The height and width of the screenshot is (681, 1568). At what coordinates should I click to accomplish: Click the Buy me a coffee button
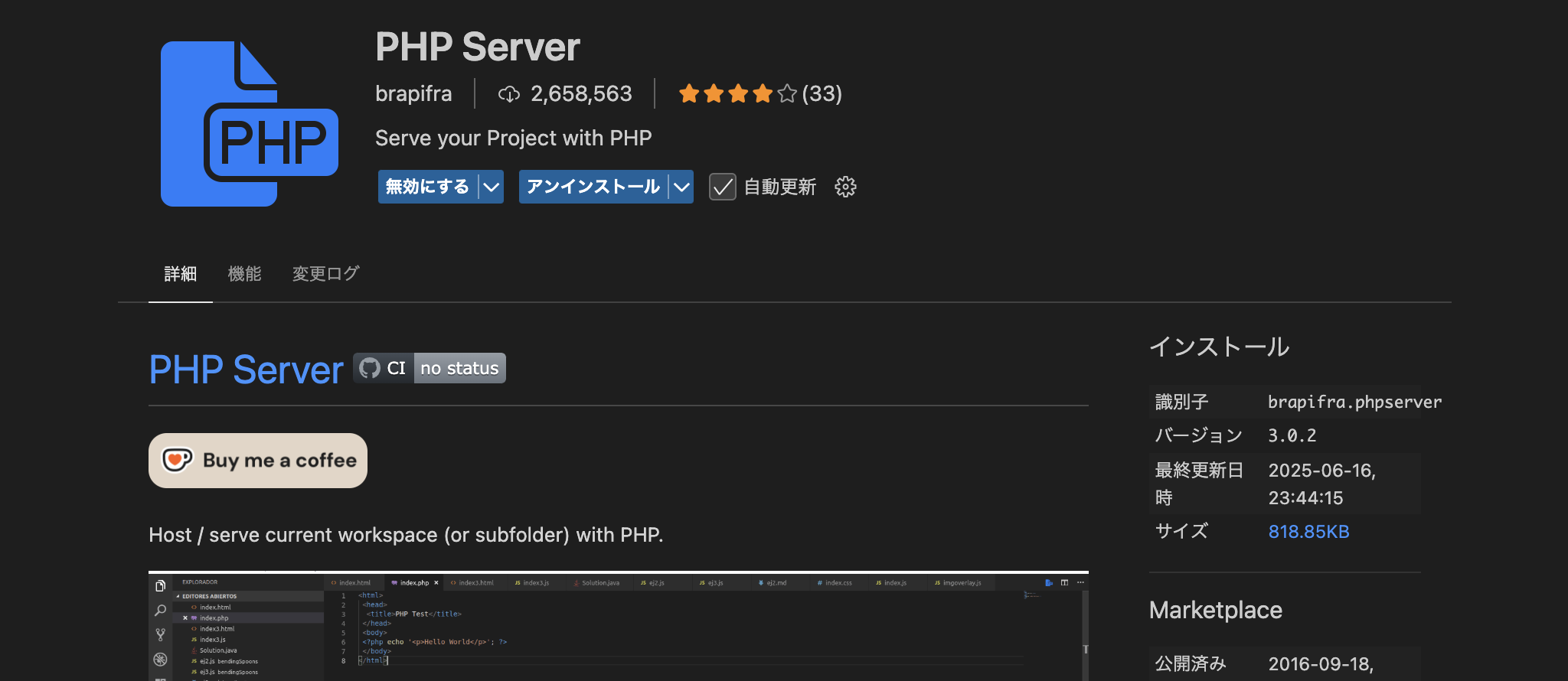coord(258,461)
